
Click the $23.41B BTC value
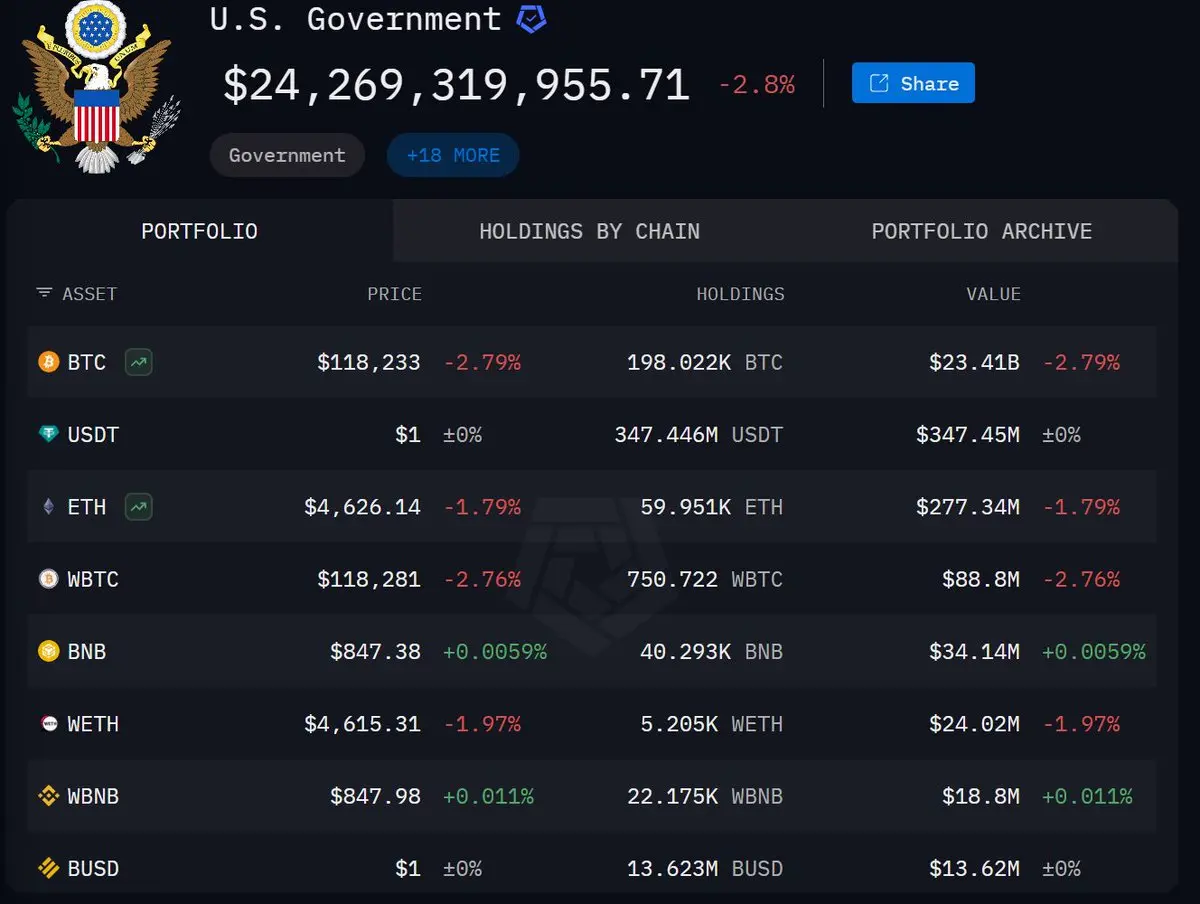[x=974, y=362]
